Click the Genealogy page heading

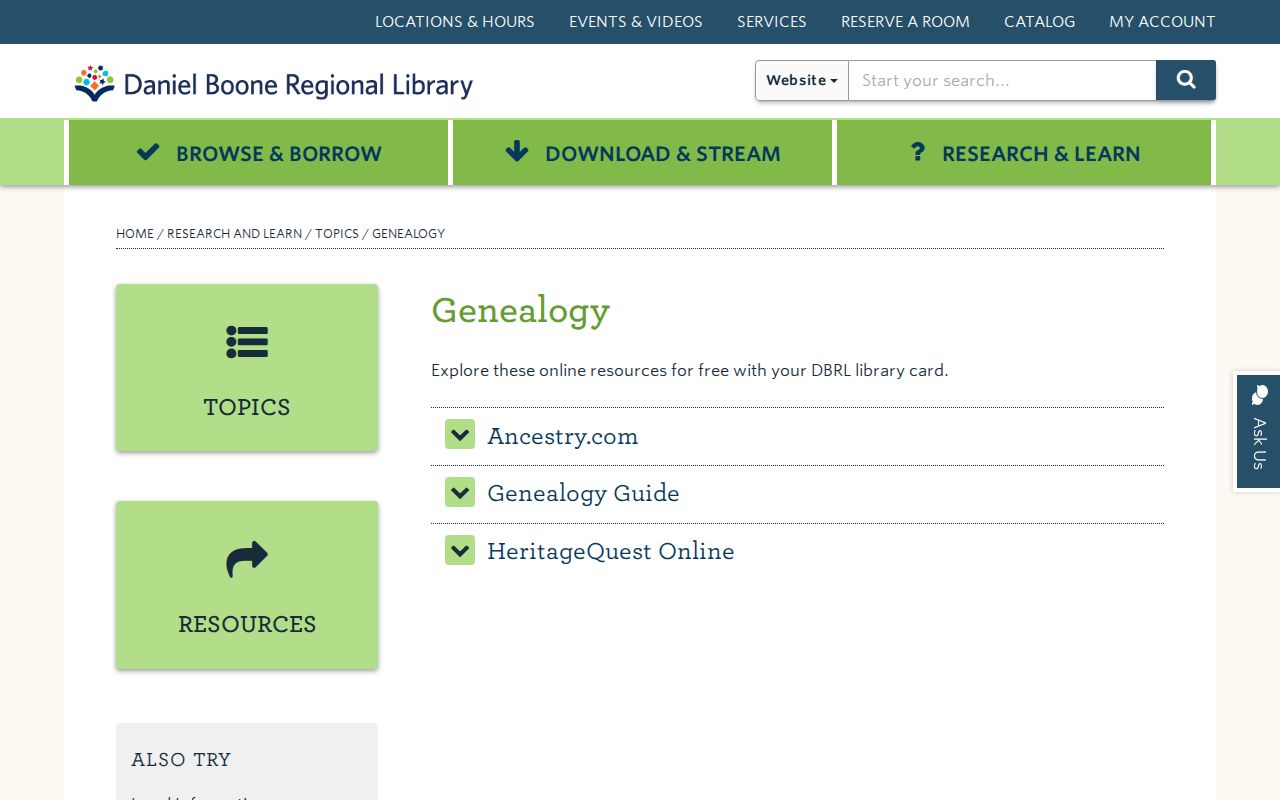coord(520,311)
